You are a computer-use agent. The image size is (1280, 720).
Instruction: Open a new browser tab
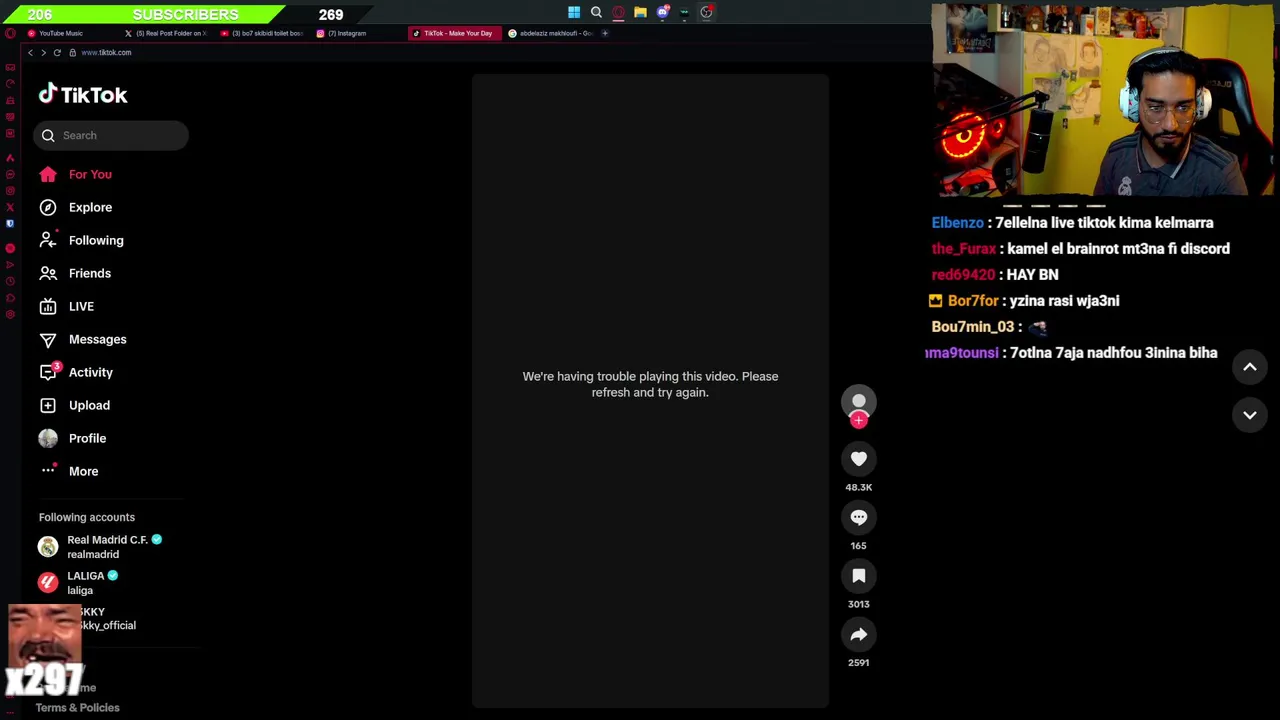605,33
